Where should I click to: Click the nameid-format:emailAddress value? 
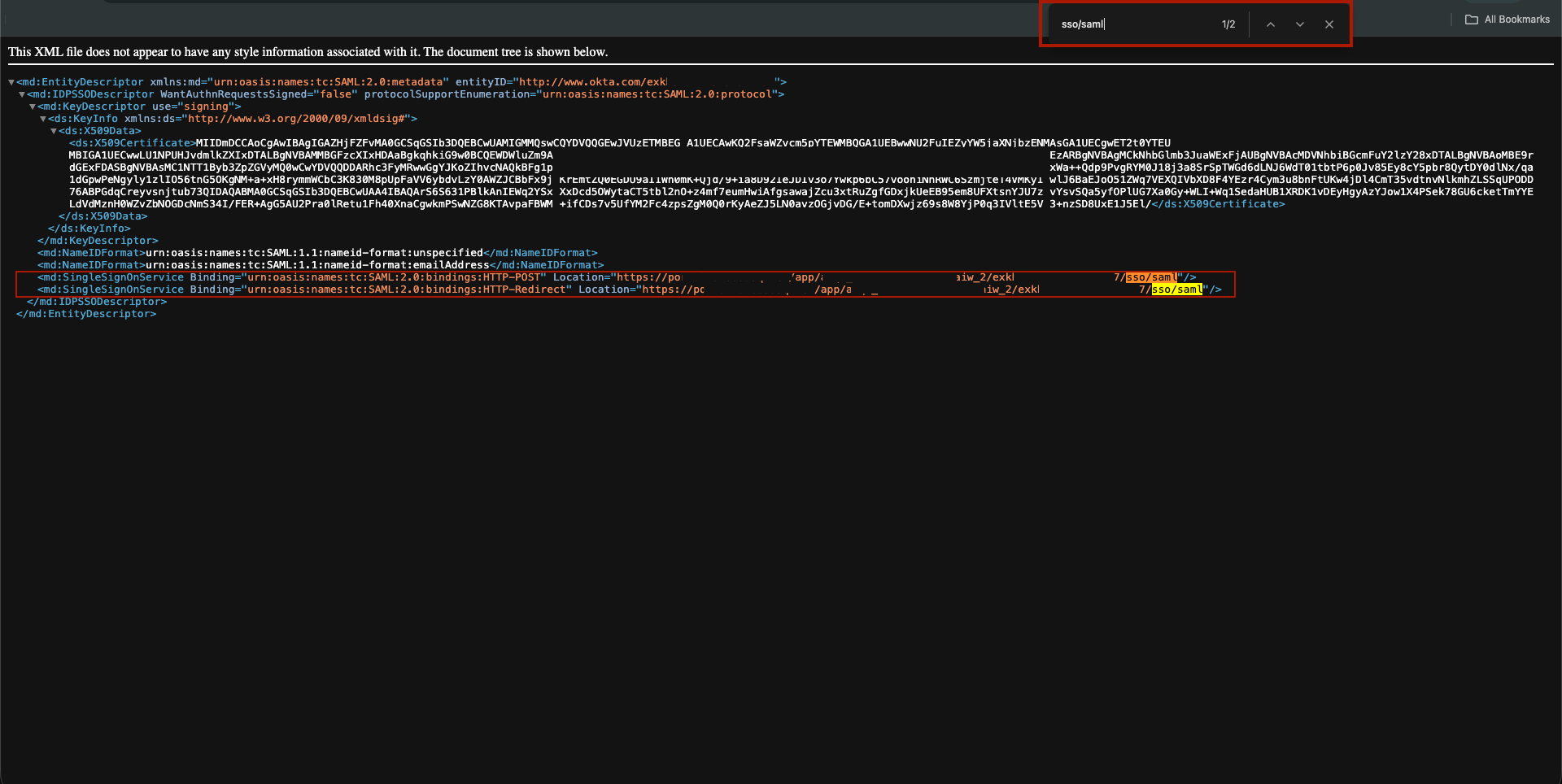tap(317, 265)
